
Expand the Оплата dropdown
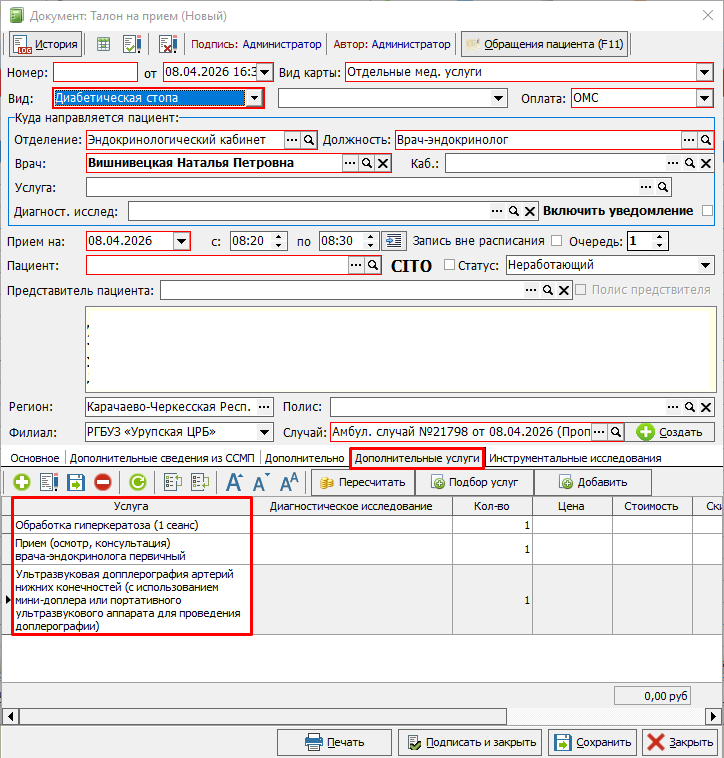(704, 99)
